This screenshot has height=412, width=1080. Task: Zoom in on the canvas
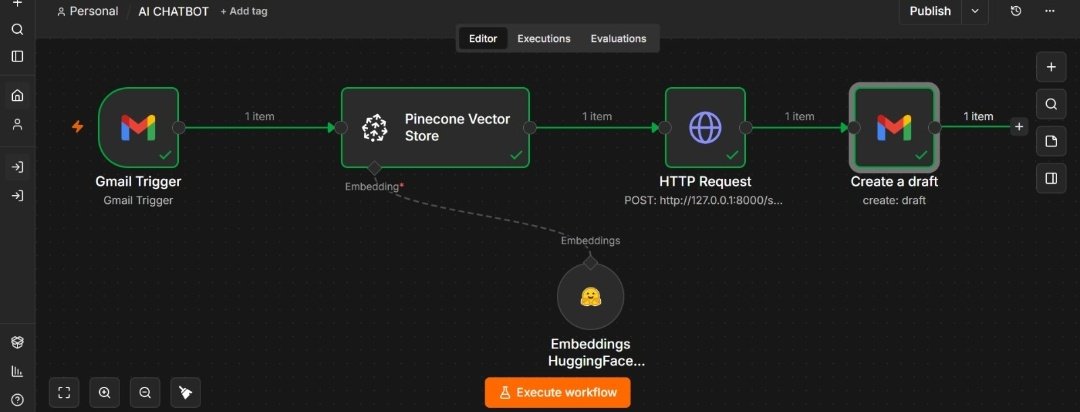pos(105,393)
